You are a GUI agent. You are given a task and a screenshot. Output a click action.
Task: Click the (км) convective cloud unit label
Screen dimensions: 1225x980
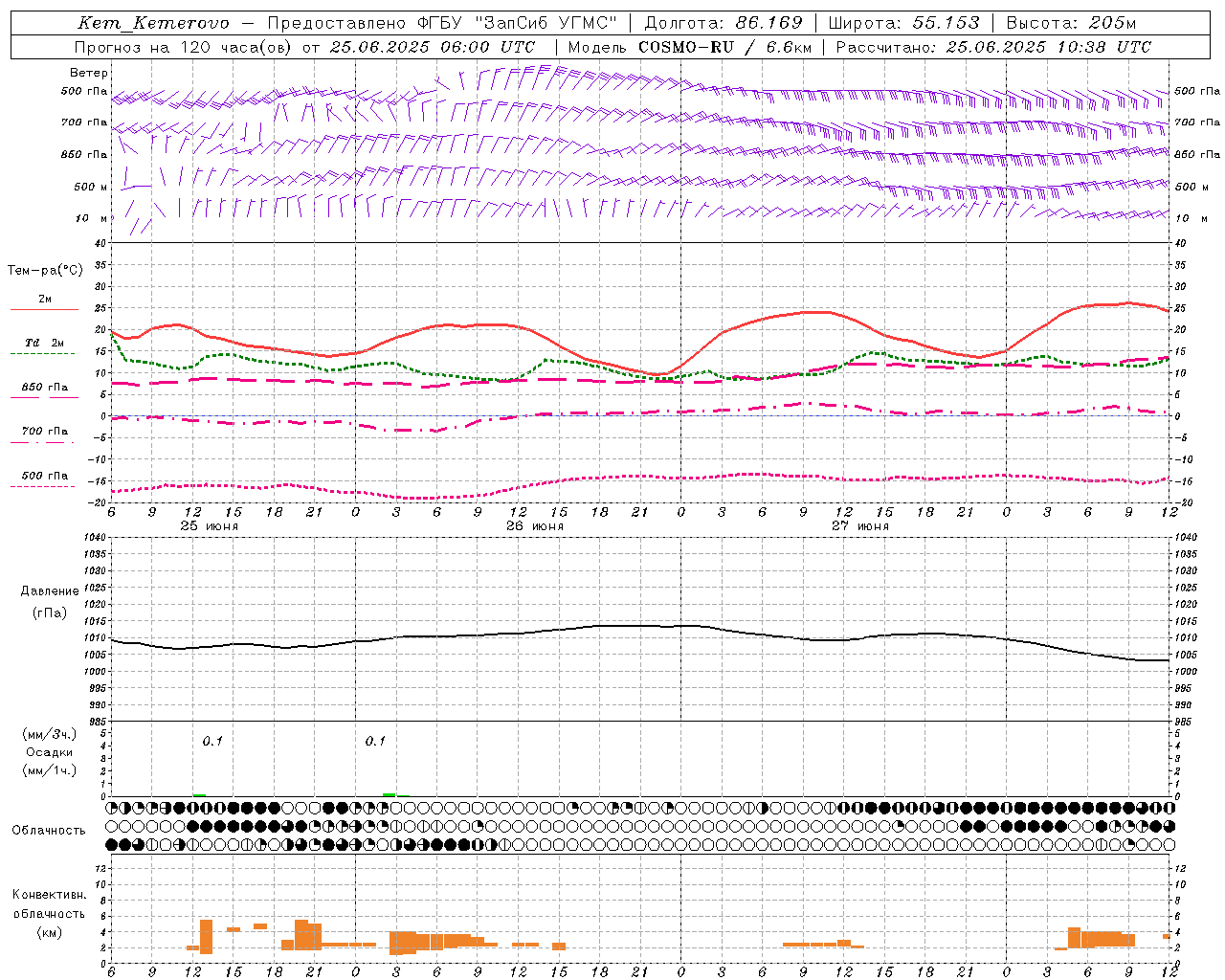tap(49, 932)
